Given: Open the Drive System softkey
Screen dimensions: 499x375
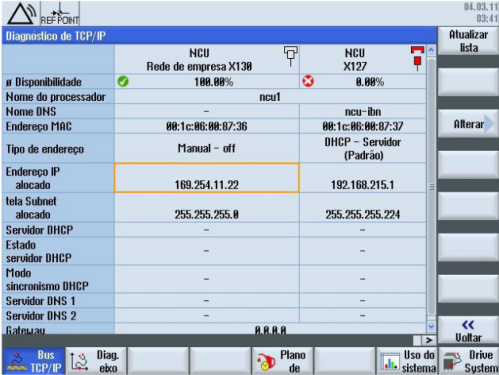Looking at the screenshot, I should [x=469, y=361].
